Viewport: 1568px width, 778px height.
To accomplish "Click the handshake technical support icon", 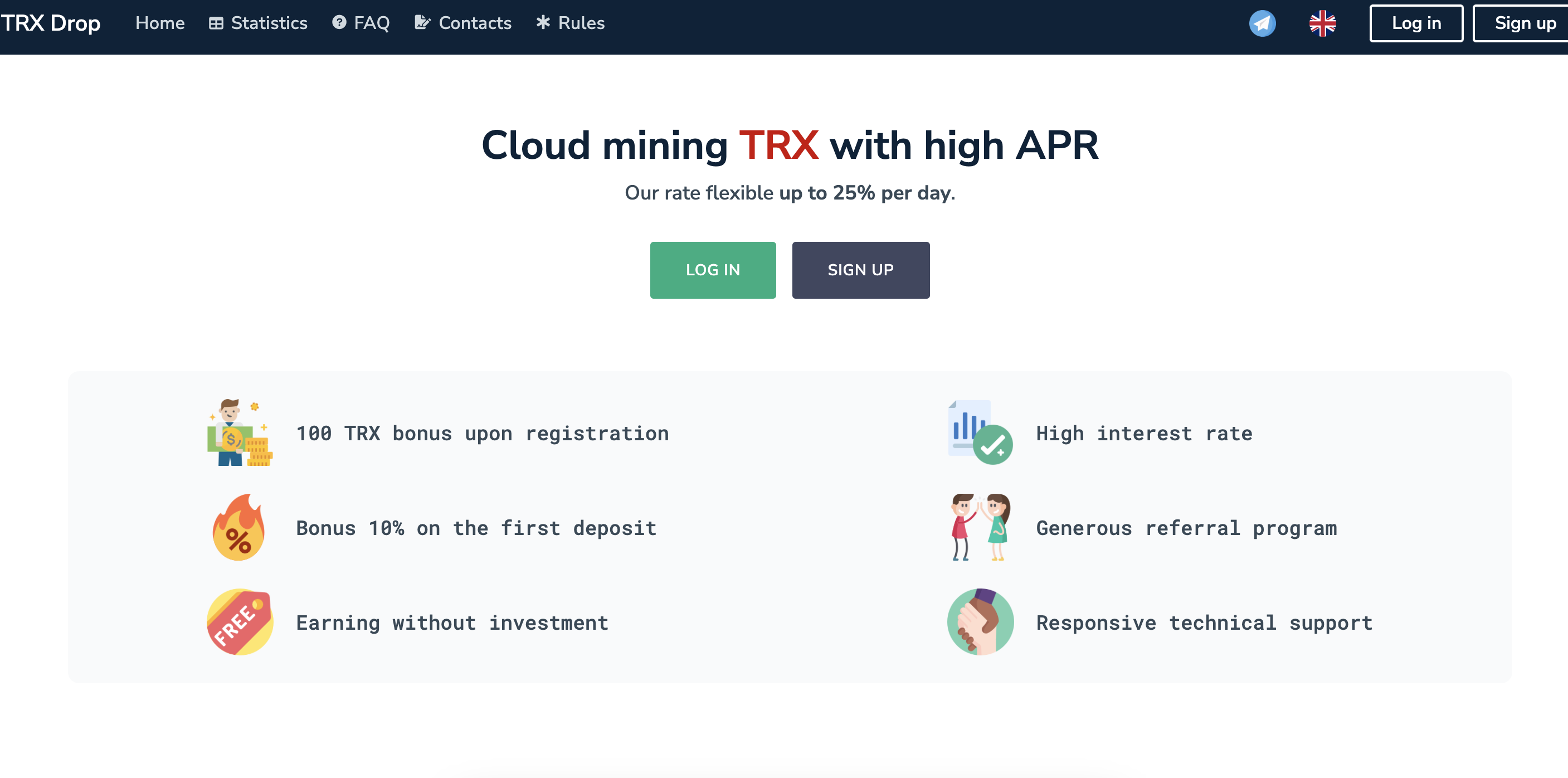I will click(x=980, y=621).
